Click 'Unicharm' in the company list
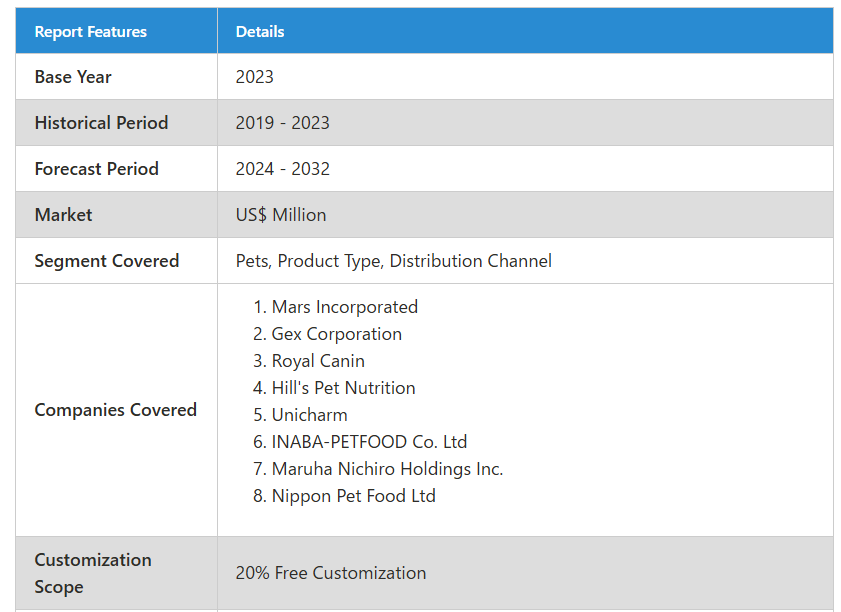The image size is (841, 612). click(x=309, y=415)
